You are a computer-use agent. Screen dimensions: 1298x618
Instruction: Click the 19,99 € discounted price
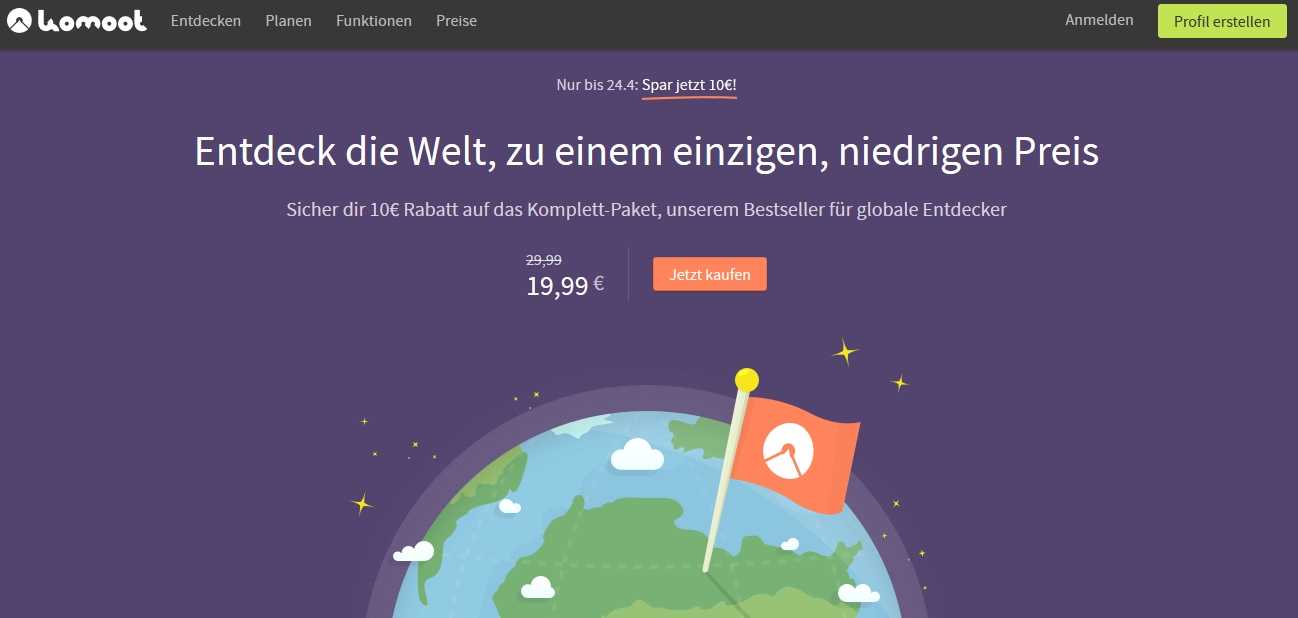[x=565, y=286]
